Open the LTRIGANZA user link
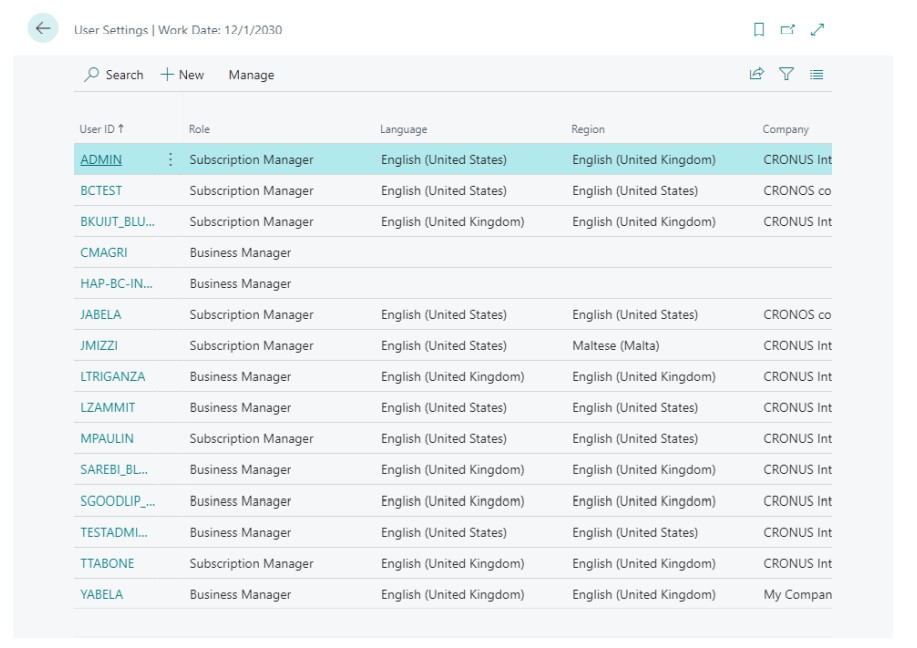The width and height of the screenshot is (917, 648). pyautogui.click(x=112, y=377)
